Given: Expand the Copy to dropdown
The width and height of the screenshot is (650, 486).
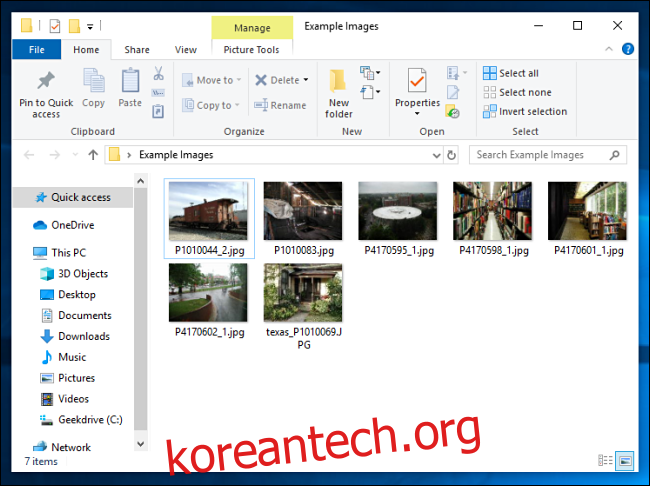Looking at the screenshot, I should pos(239,105).
